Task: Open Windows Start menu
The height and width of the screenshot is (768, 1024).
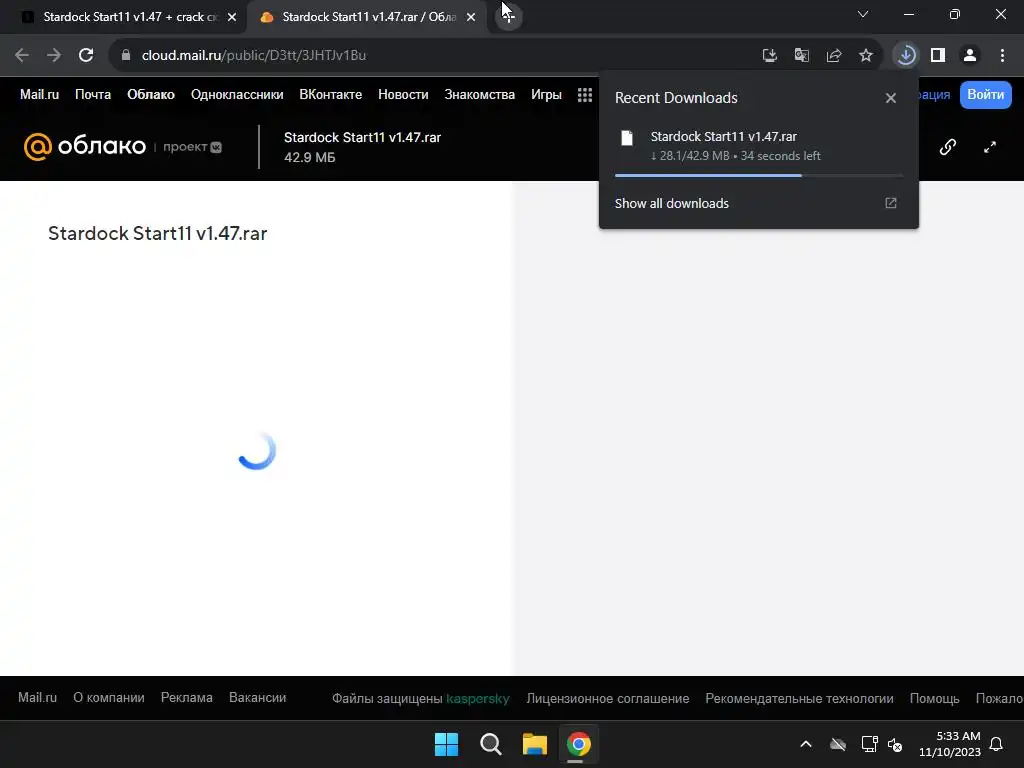Action: (447, 744)
